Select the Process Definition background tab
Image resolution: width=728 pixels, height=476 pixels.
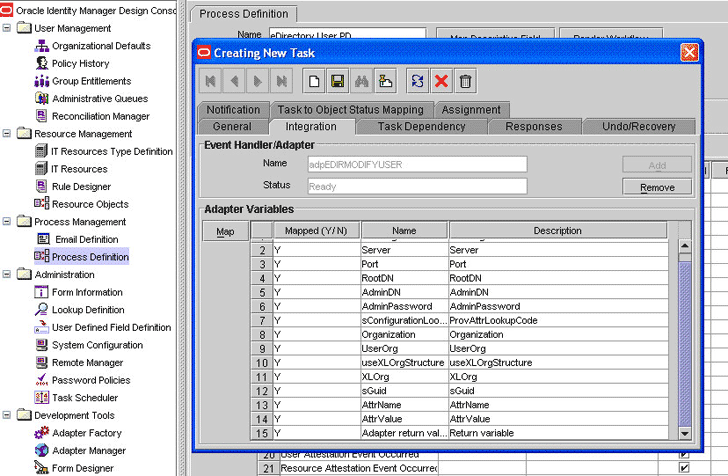click(x=244, y=14)
